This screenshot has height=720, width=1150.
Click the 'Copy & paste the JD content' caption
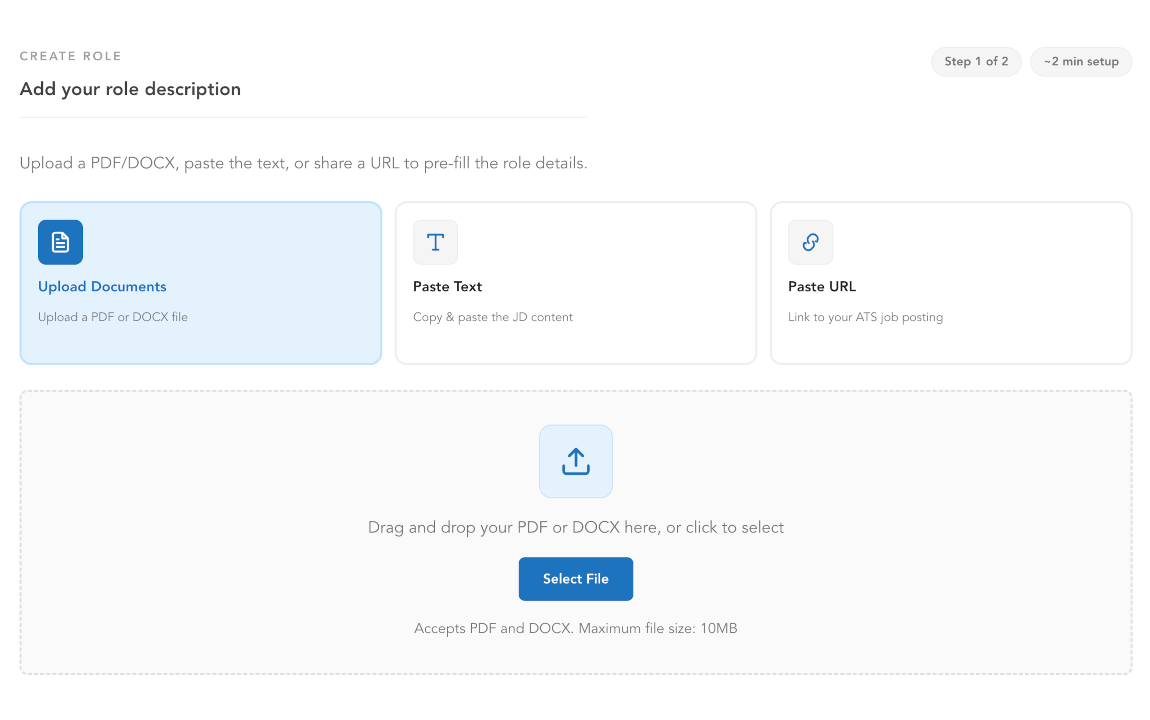[493, 317]
